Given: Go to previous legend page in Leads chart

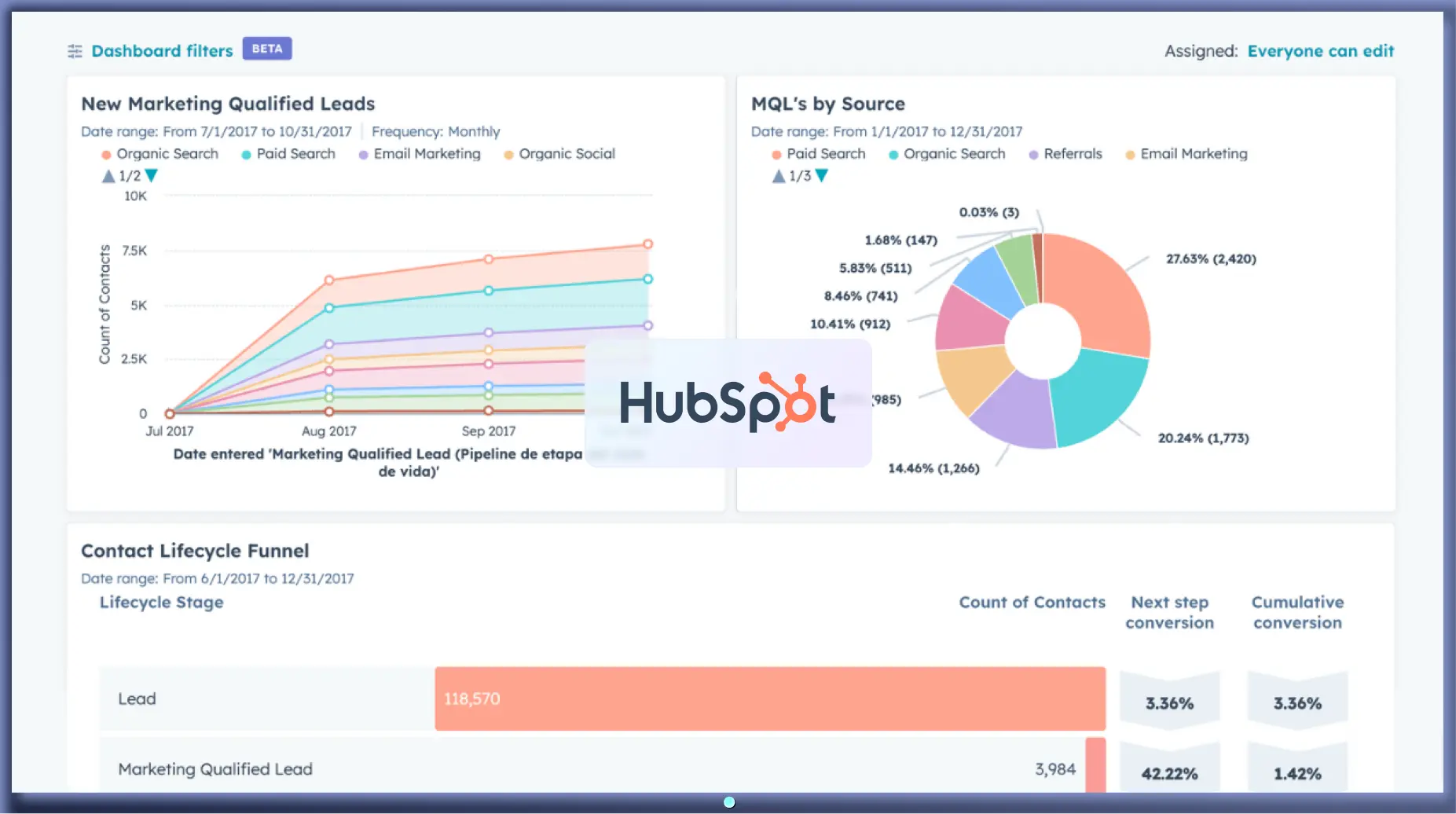Looking at the screenshot, I should coord(108,176).
